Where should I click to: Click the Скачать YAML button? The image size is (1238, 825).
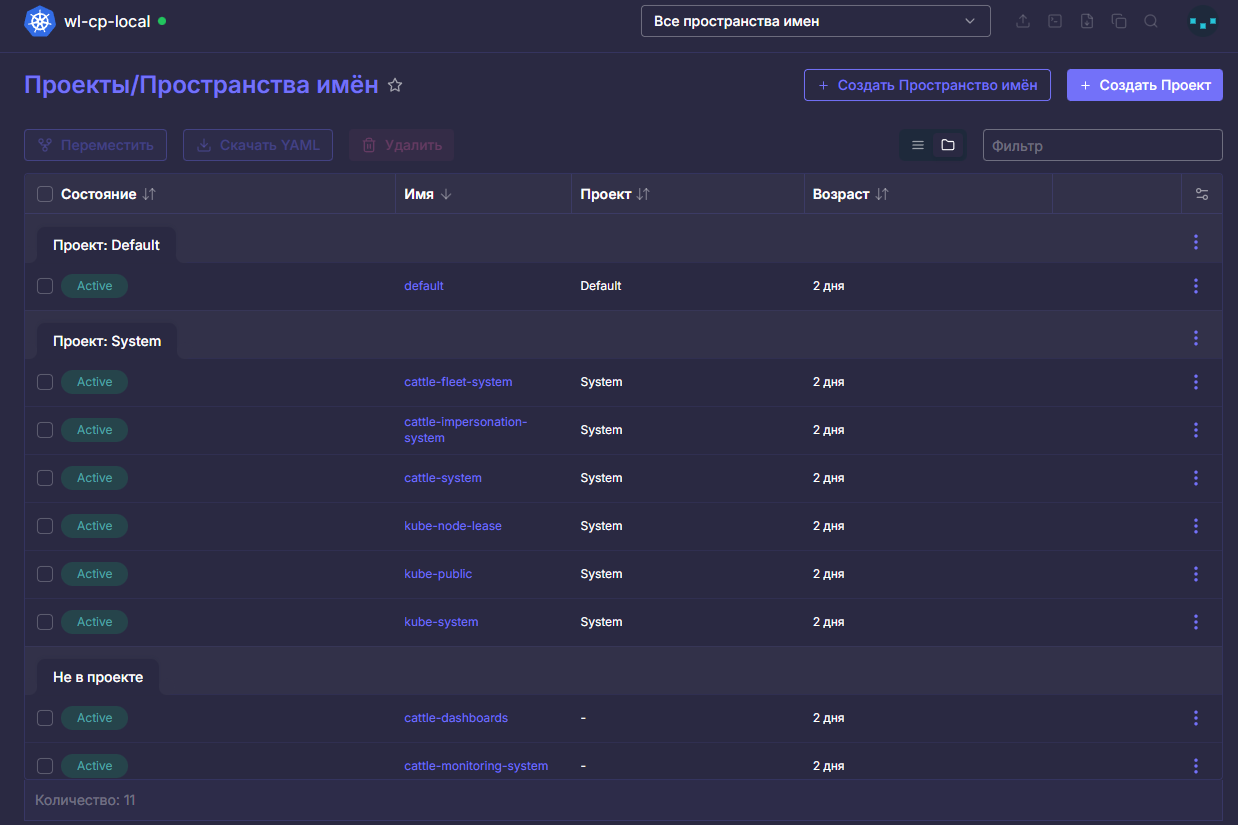[x=258, y=145]
